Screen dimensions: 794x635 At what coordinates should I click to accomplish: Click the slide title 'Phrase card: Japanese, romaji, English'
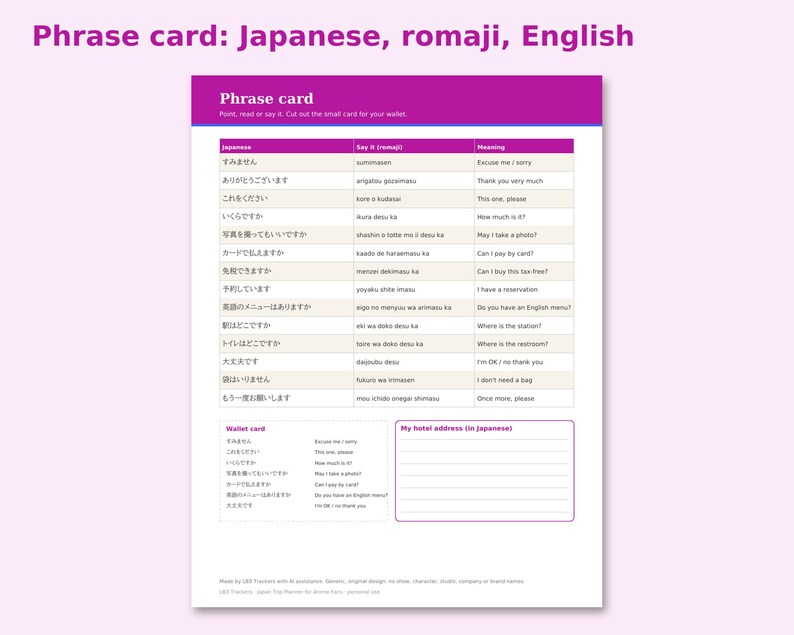click(x=333, y=37)
